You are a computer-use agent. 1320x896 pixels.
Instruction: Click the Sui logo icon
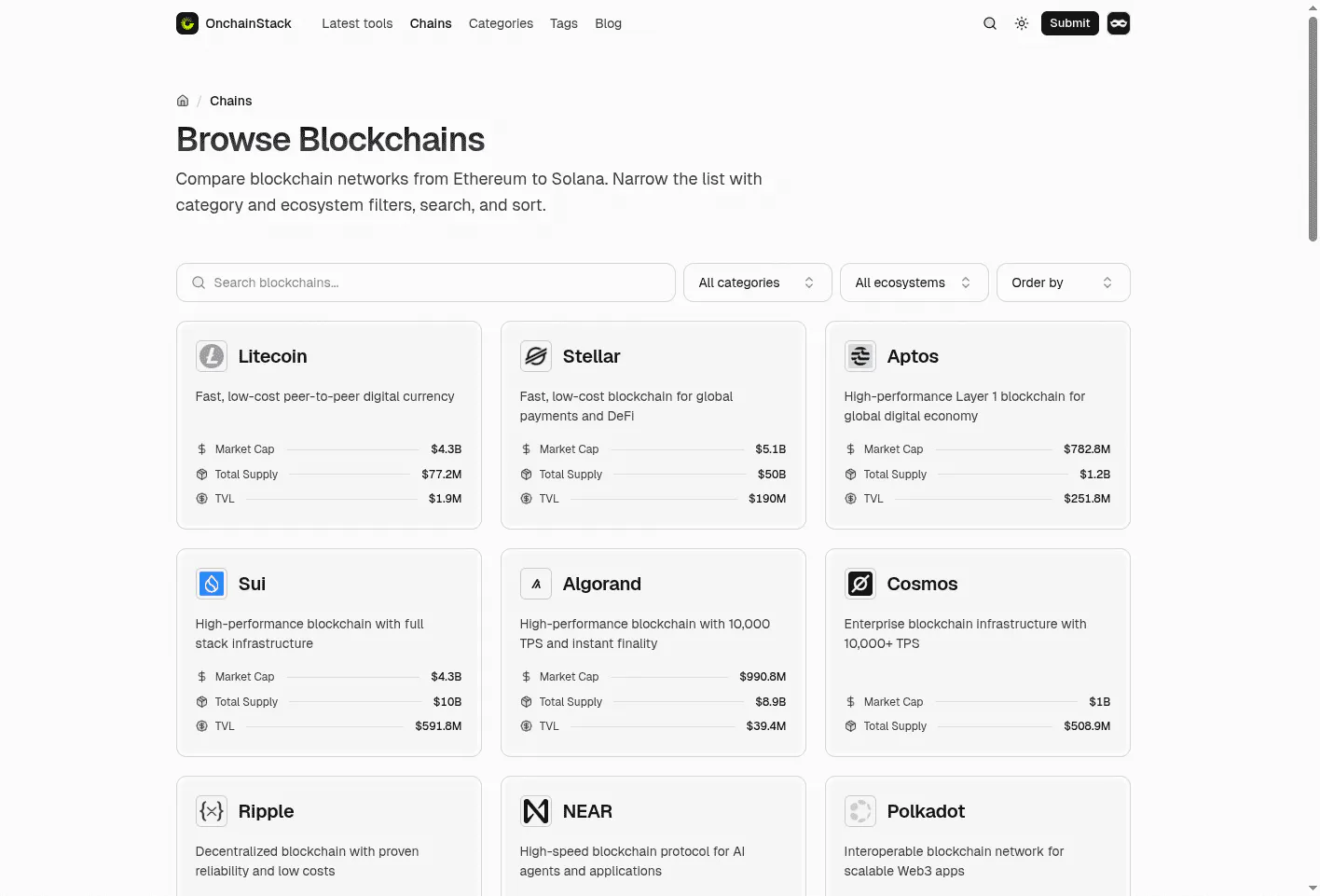[x=212, y=584]
